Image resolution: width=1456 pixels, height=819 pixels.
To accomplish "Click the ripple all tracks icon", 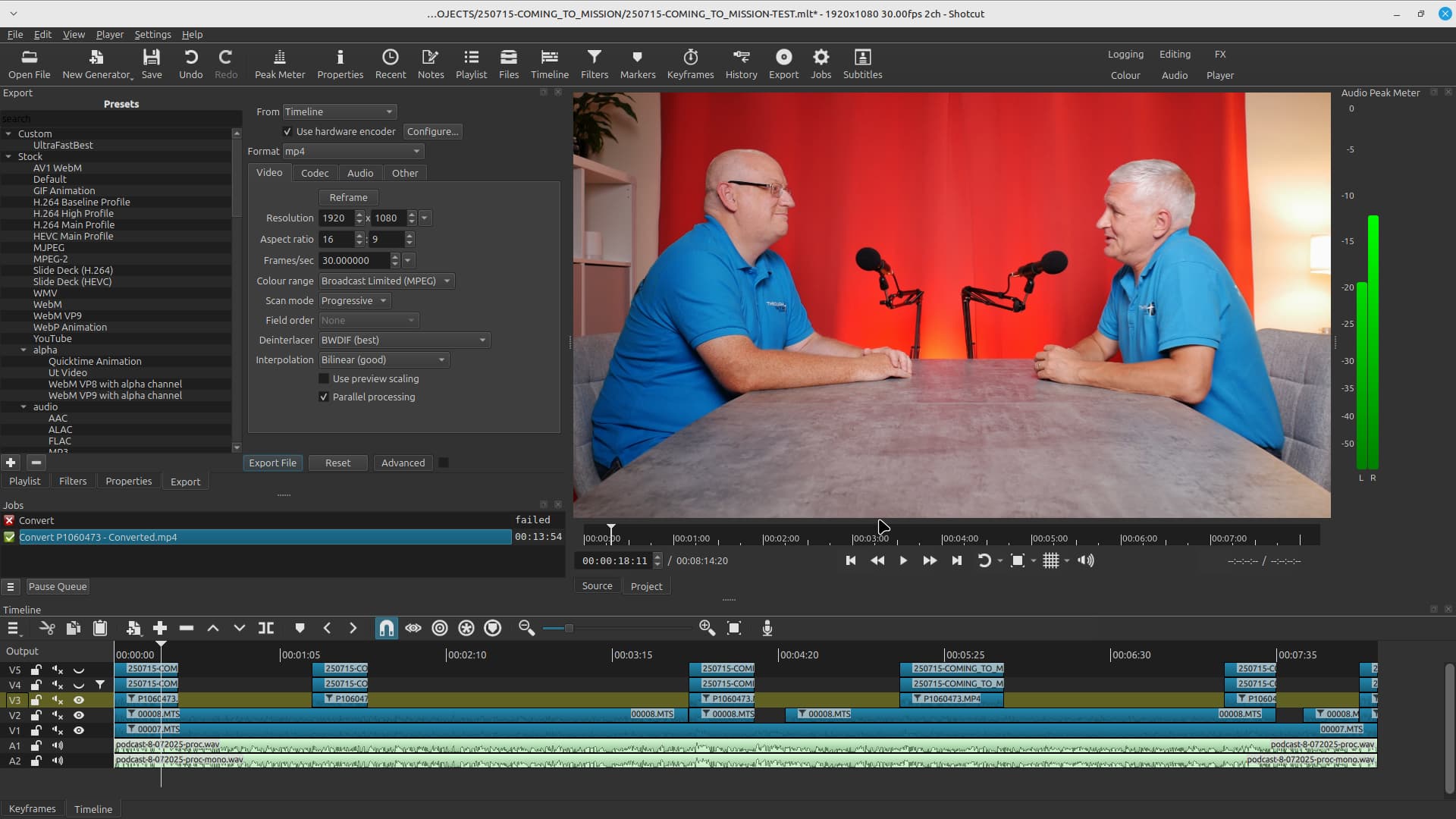I will pos(466,628).
